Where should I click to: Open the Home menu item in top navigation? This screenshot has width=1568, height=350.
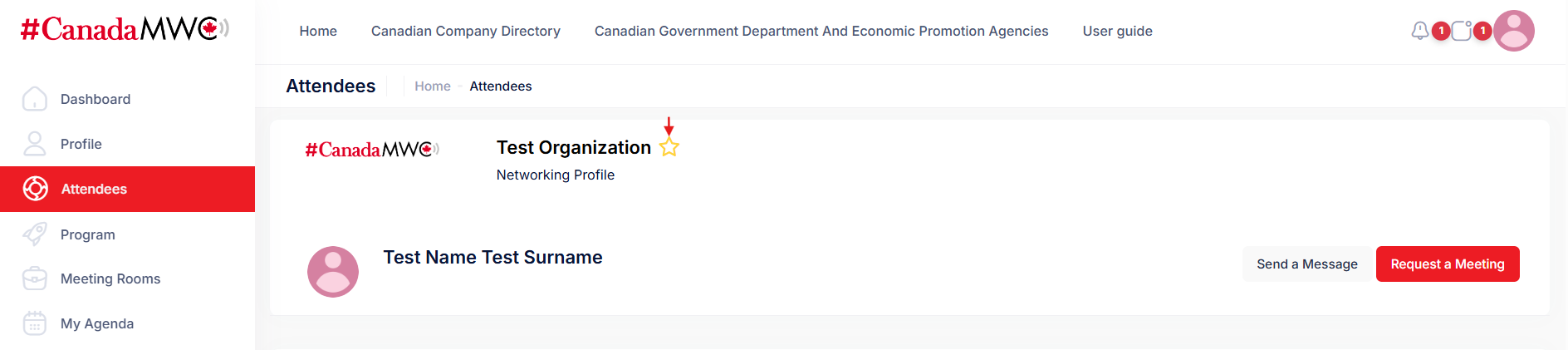pyautogui.click(x=318, y=31)
